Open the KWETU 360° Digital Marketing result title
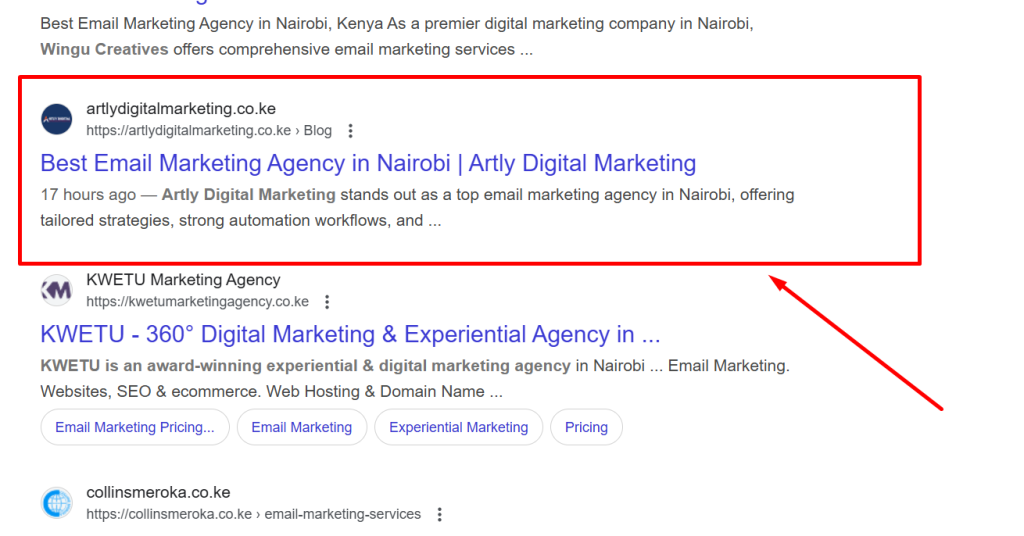The image size is (1024, 536). coord(350,334)
